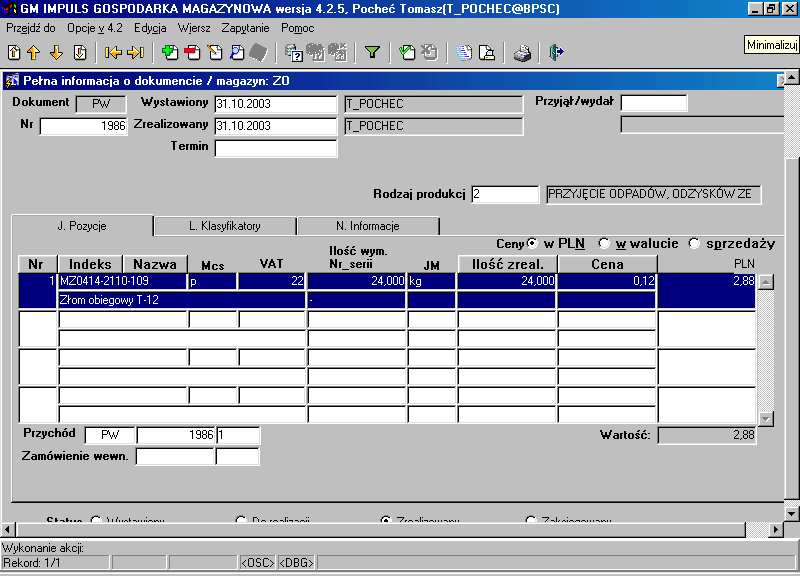
Task: Click the greyed-out eraser icon
Action: [x=259, y=52]
